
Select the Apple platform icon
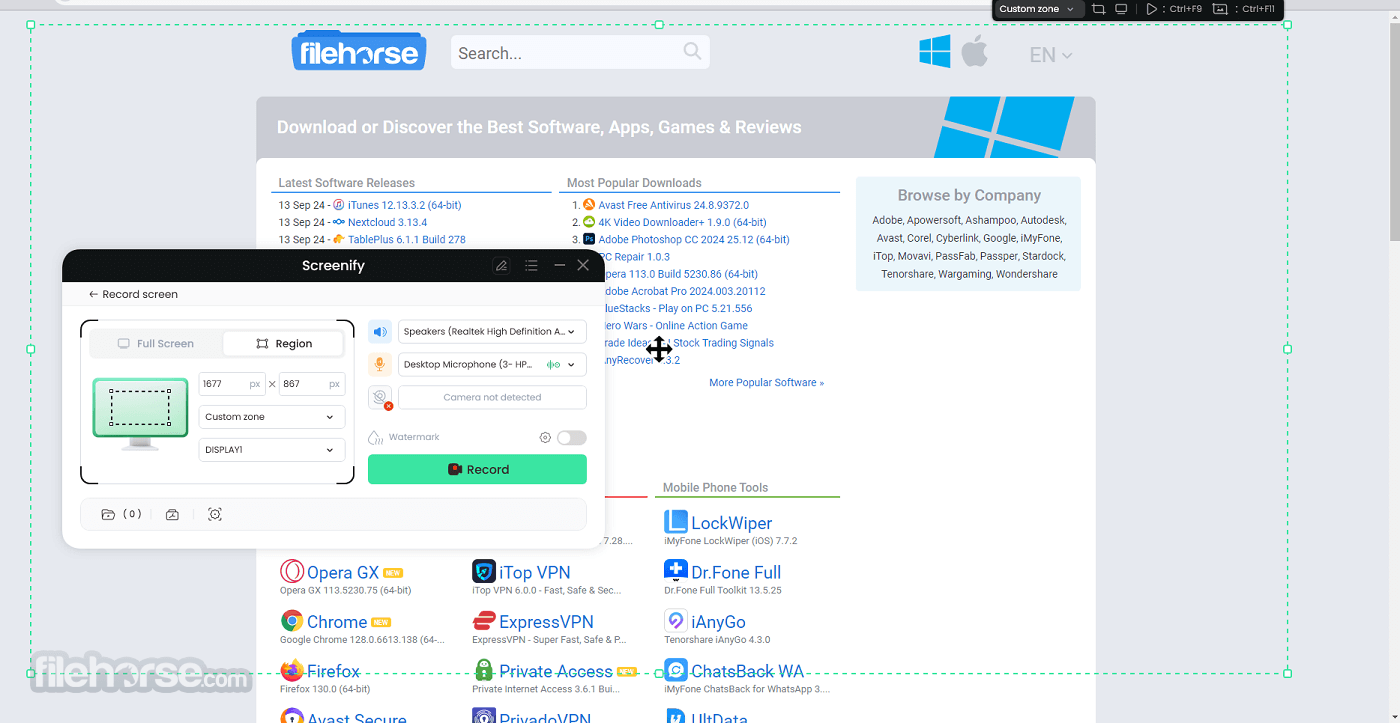point(975,51)
